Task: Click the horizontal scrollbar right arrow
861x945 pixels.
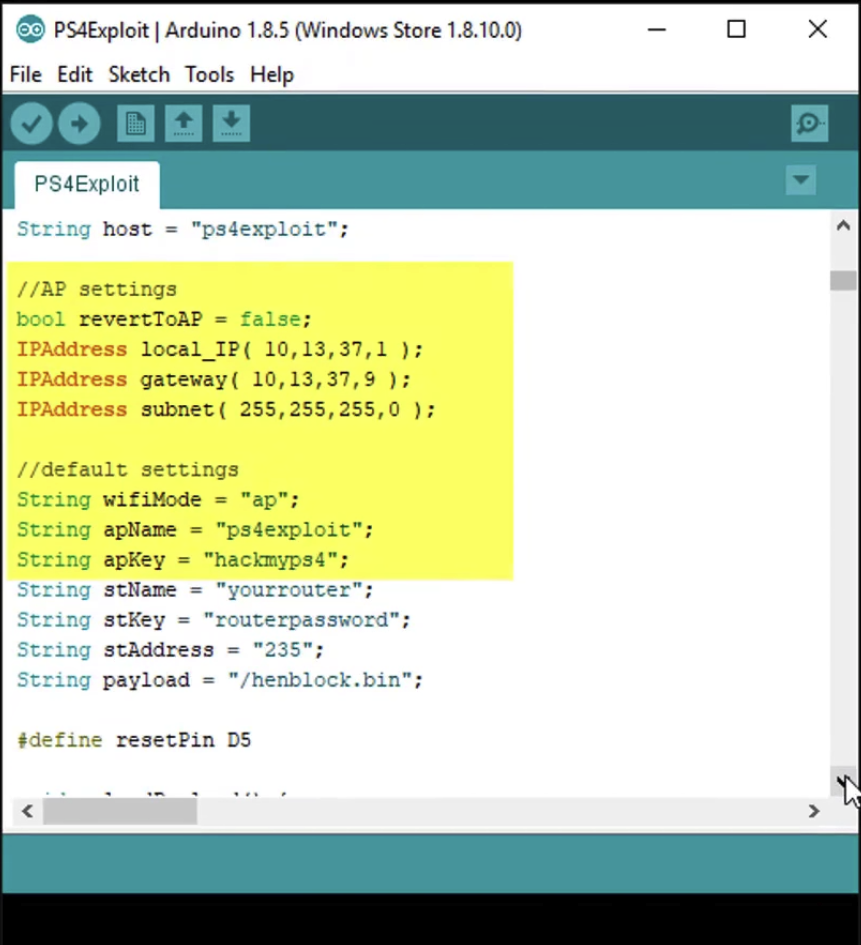Action: coord(814,811)
